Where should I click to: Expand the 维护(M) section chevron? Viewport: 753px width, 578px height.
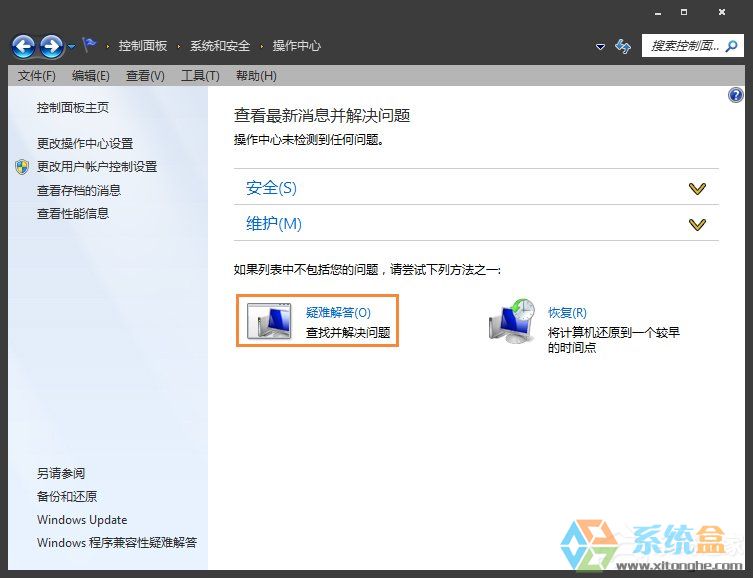[697, 224]
